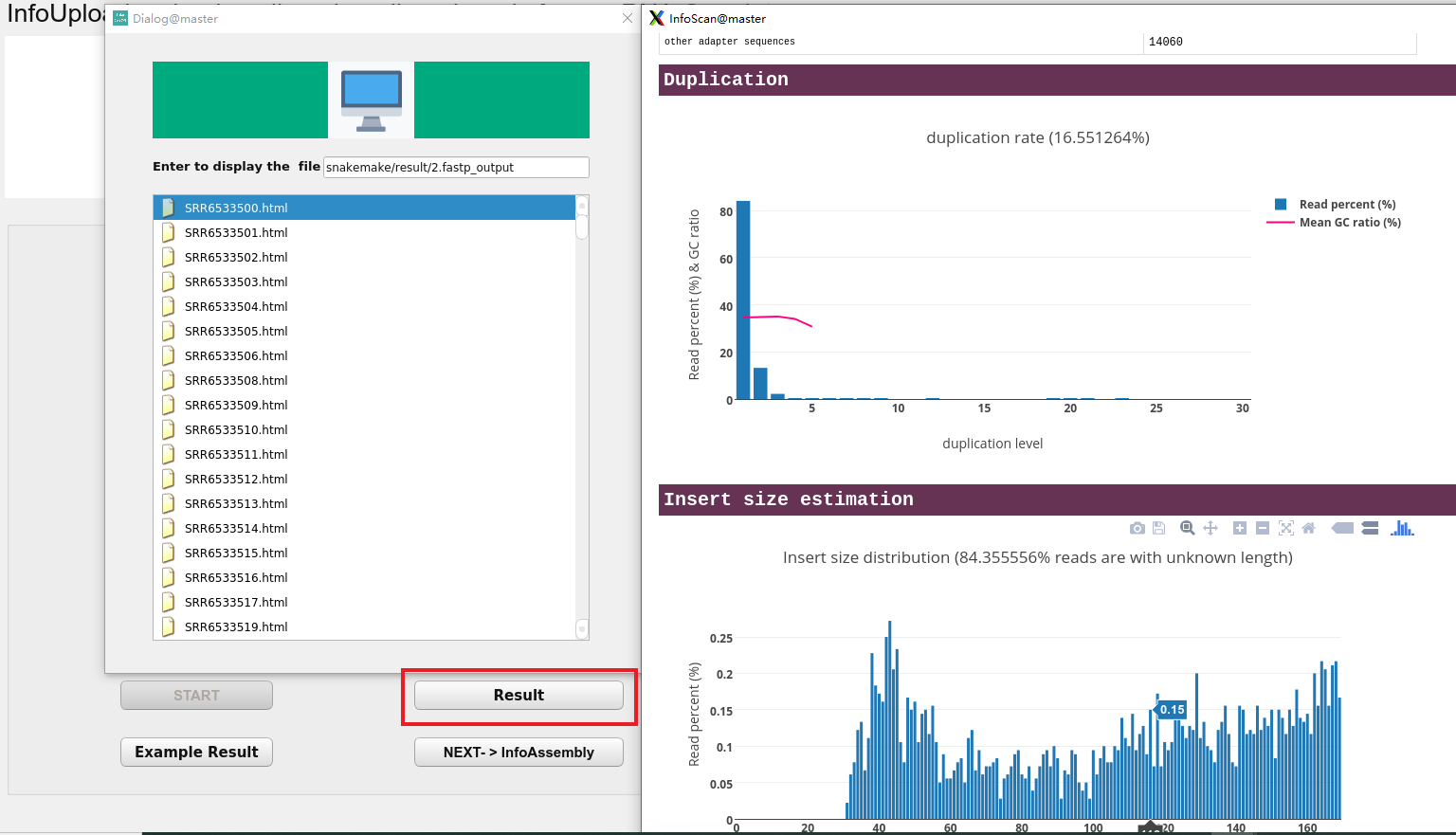Toggle Mean GC ratio (%) legend entry
This screenshot has height=835, width=1456.
tap(1335, 223)
